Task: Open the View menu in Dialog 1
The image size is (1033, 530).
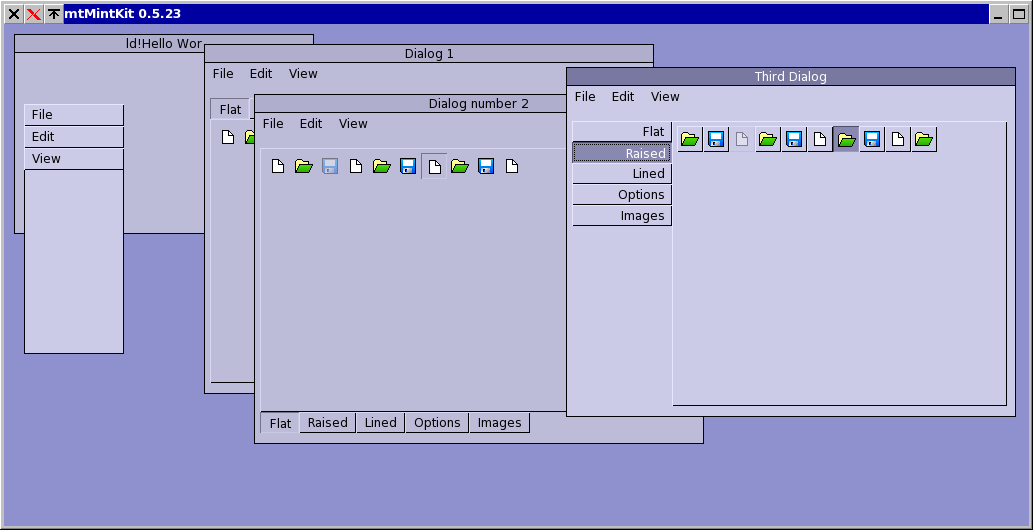Action: point(303,74)
